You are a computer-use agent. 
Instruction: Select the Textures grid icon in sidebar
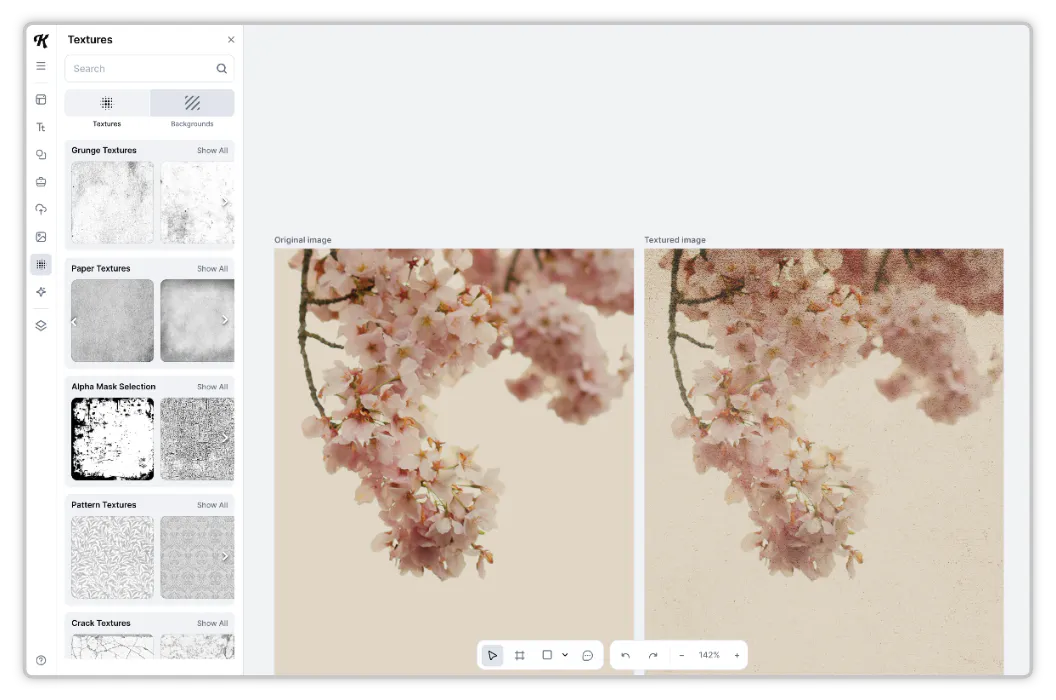tap(41, 264)
